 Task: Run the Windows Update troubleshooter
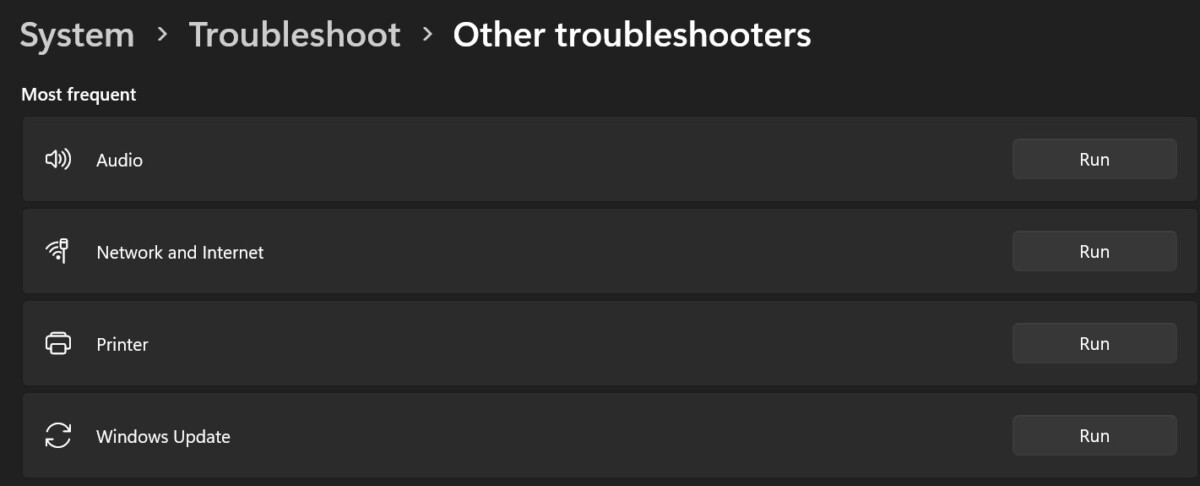click(x=1094, y=435)
